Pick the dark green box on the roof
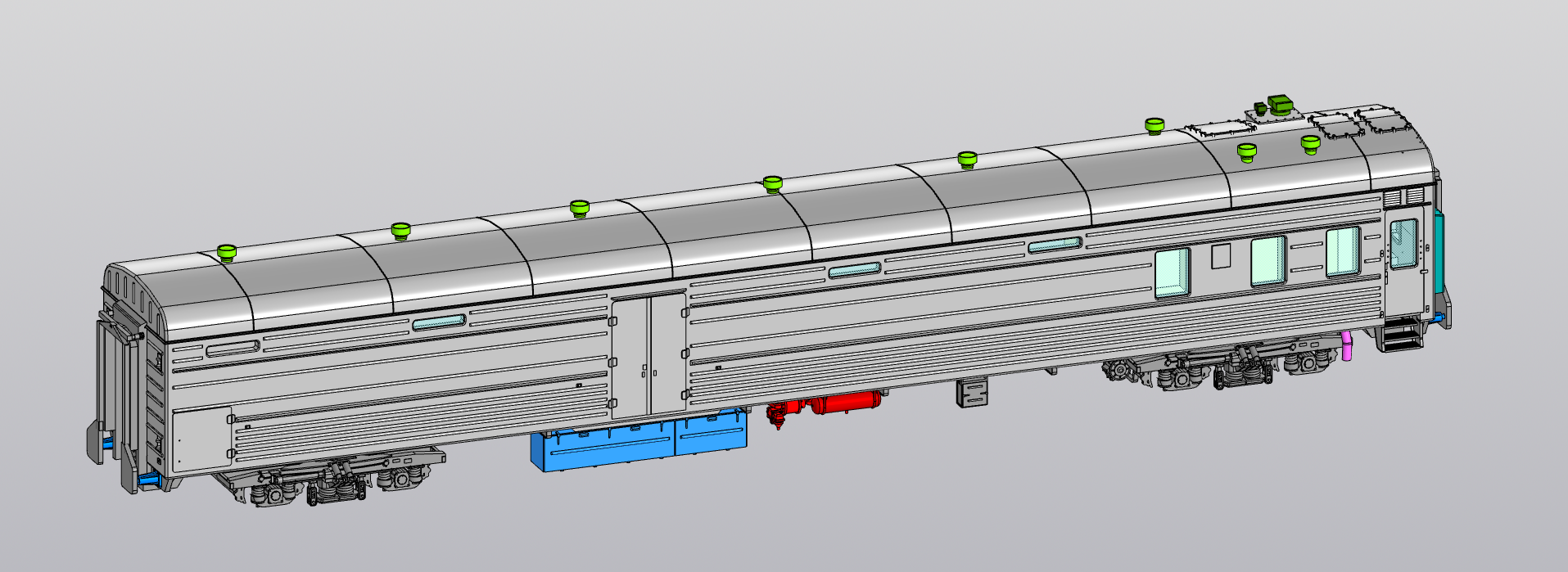Screen dimensions: 1568x572 1279,105
